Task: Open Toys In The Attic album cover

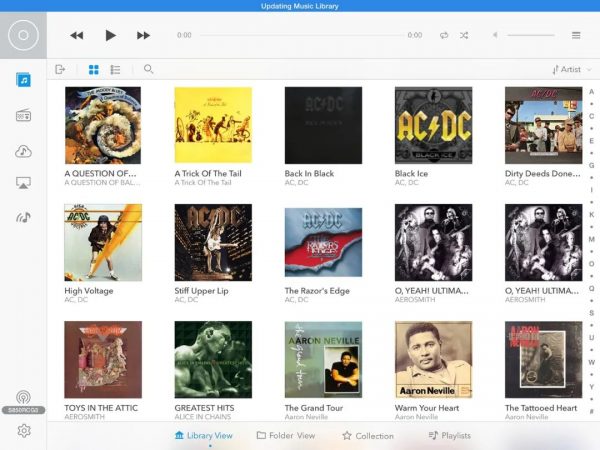Action: [x=103, y=360]
